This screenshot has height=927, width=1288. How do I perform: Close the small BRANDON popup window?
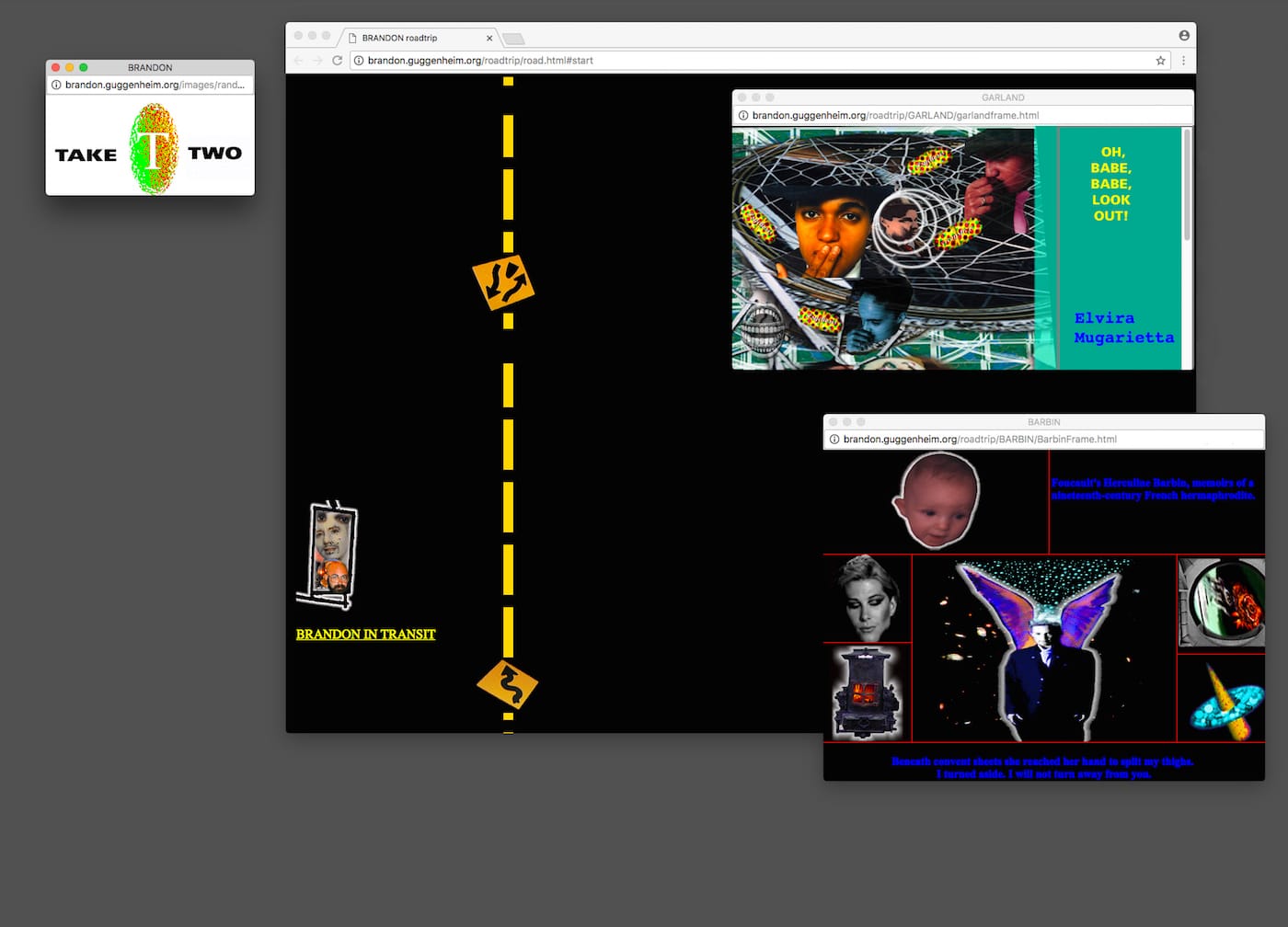coord(56,67)
